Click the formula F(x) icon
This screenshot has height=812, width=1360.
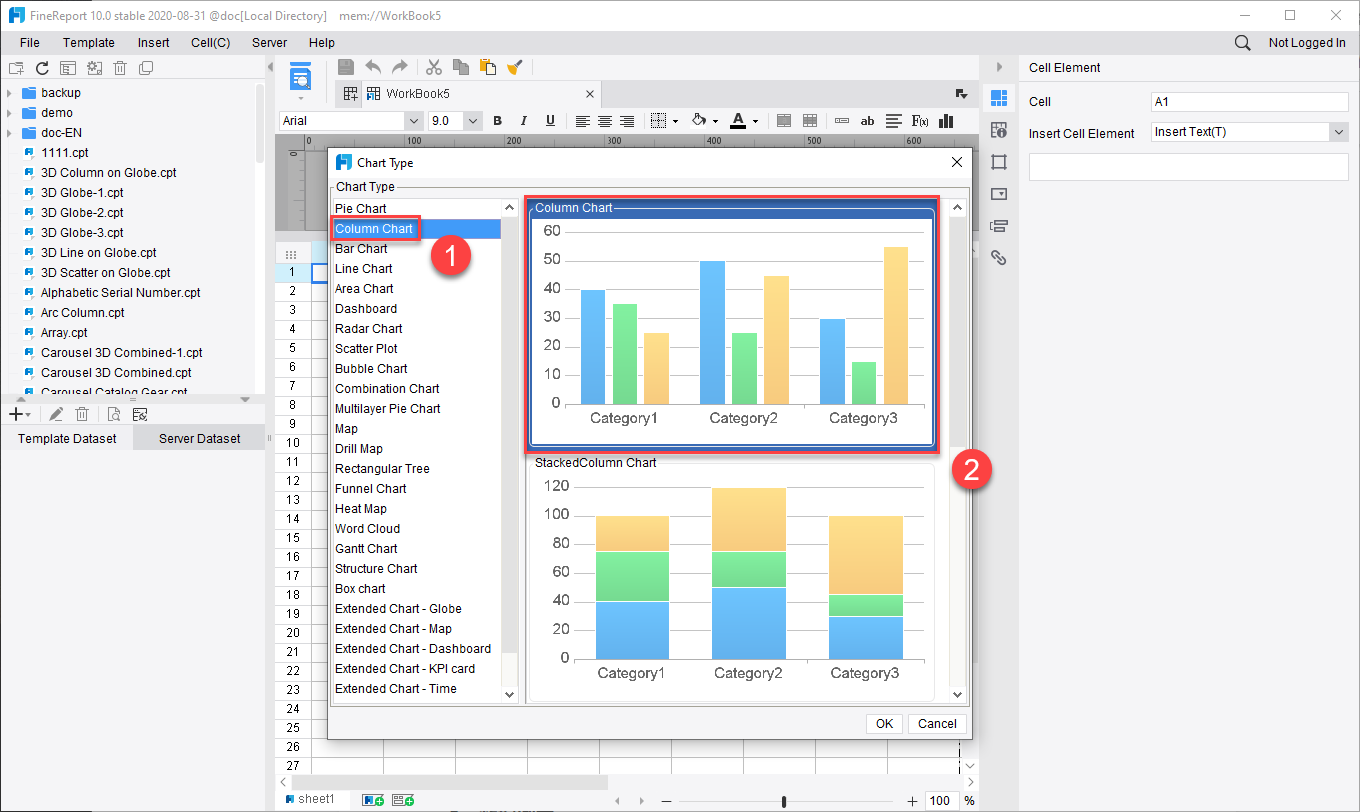[918, 120]
